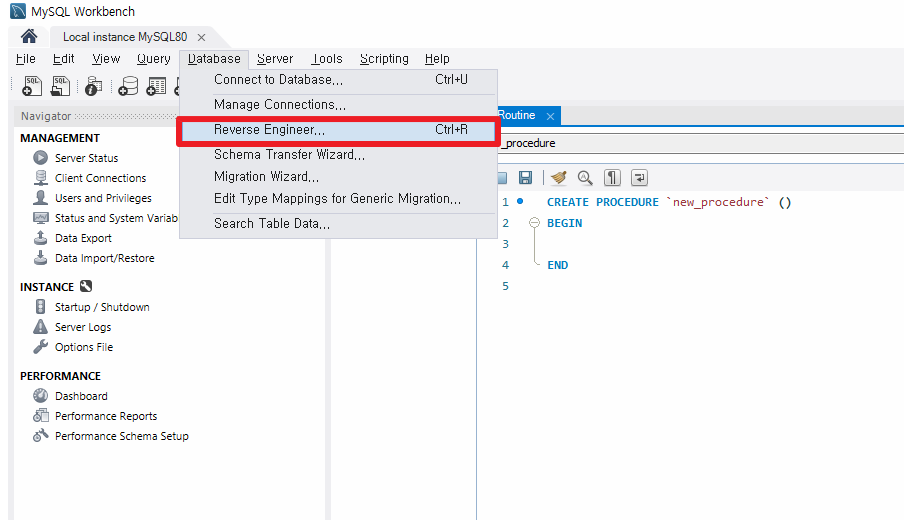This screenshot has width=904, height=520.
Task: Collapse the BEGIN block fold marker
Action: [534, 223]
